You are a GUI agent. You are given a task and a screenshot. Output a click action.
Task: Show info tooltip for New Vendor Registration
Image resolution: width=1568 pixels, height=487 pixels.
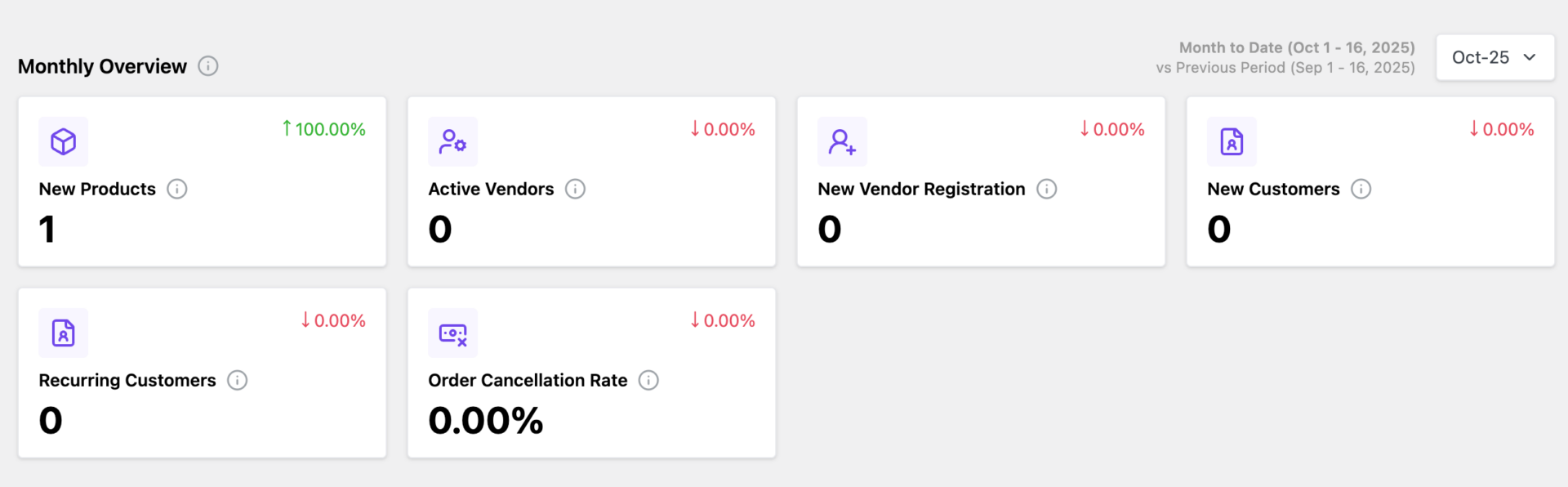[1047, 189]
